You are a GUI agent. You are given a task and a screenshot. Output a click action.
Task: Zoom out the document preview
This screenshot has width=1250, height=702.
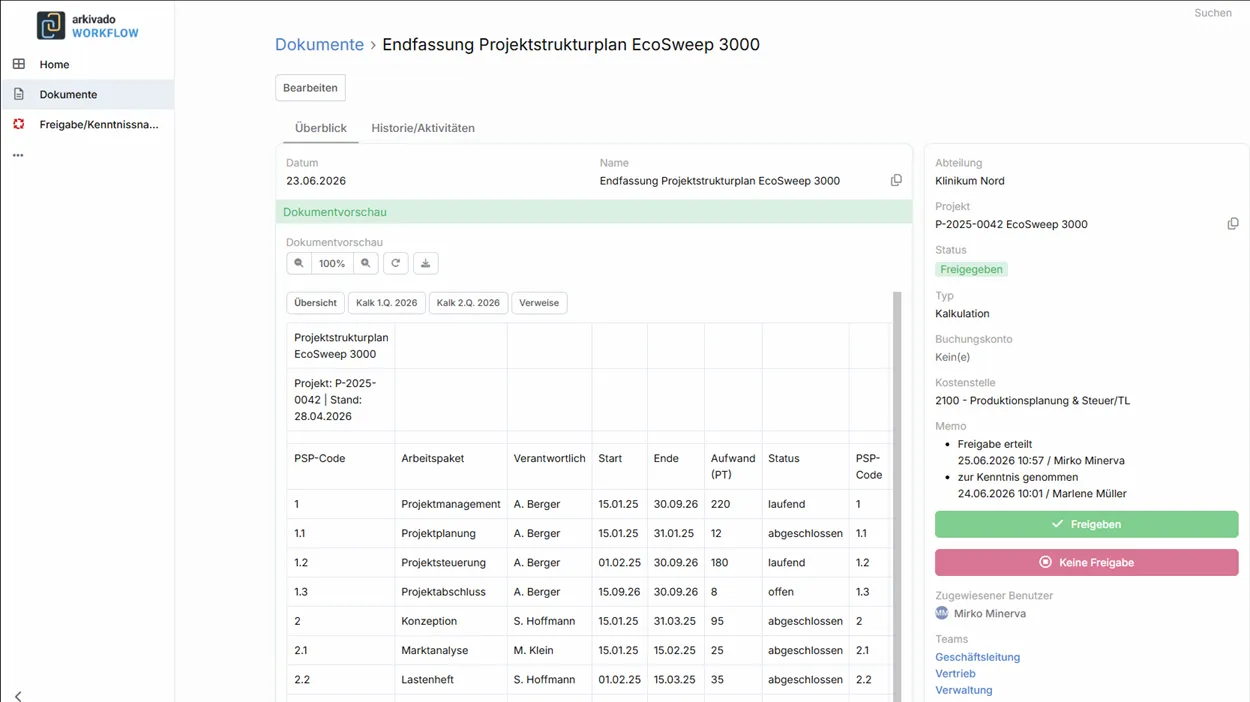(299, 263)
